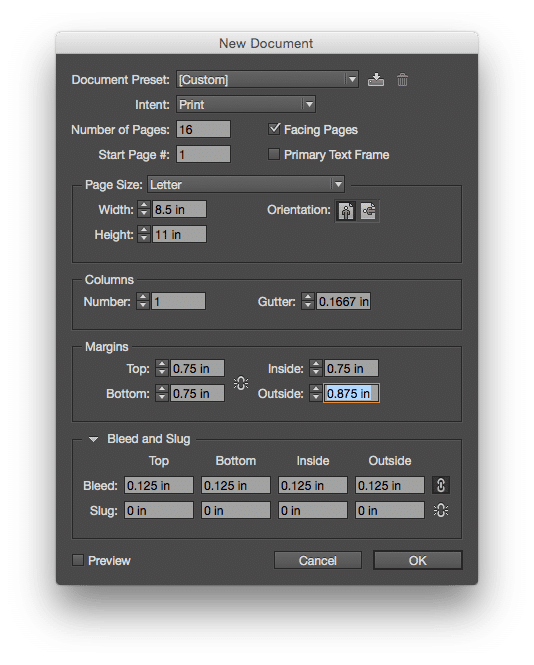534x665 pixels.
Task: Select Portrait orientation icon
Action: click(x=346, y=211)
